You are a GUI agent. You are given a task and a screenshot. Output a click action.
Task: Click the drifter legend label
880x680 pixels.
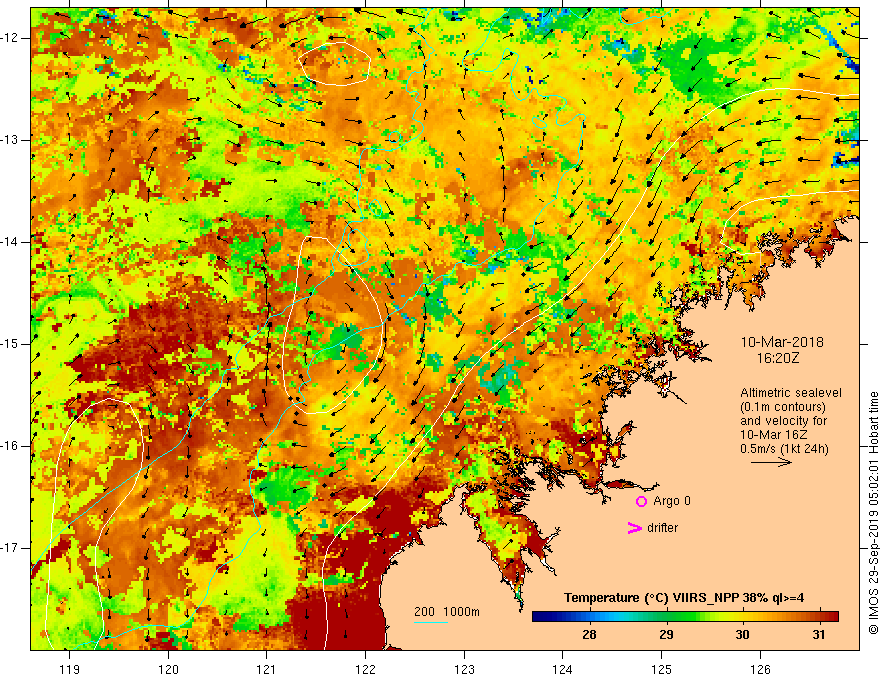662,528
